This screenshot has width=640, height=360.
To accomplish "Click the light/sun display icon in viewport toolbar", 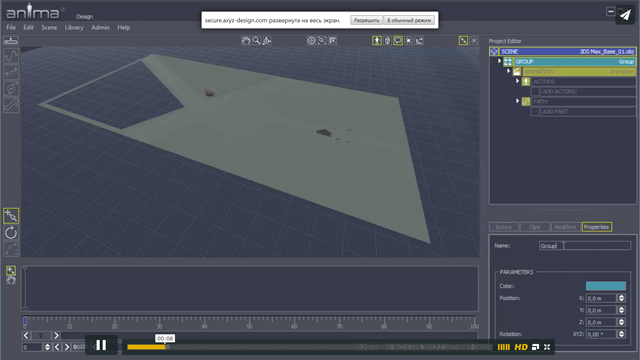I will tap(409, 40).
